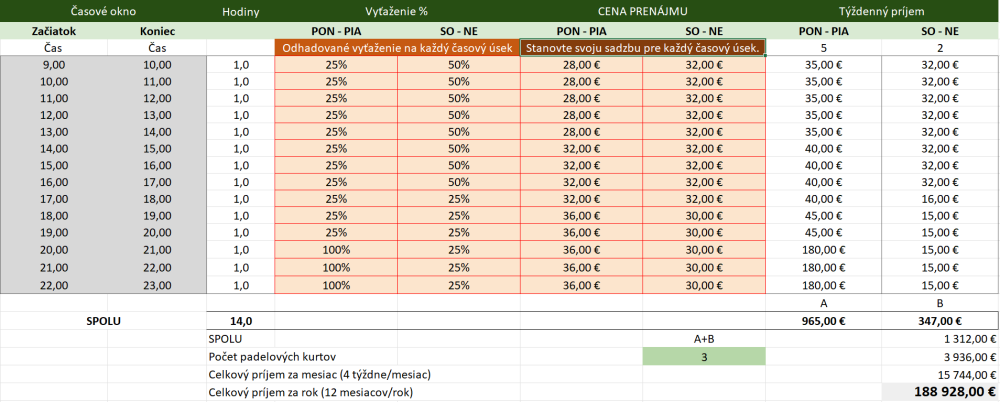Click SO-NE price in 22,00 row

(x=703, y=285)
